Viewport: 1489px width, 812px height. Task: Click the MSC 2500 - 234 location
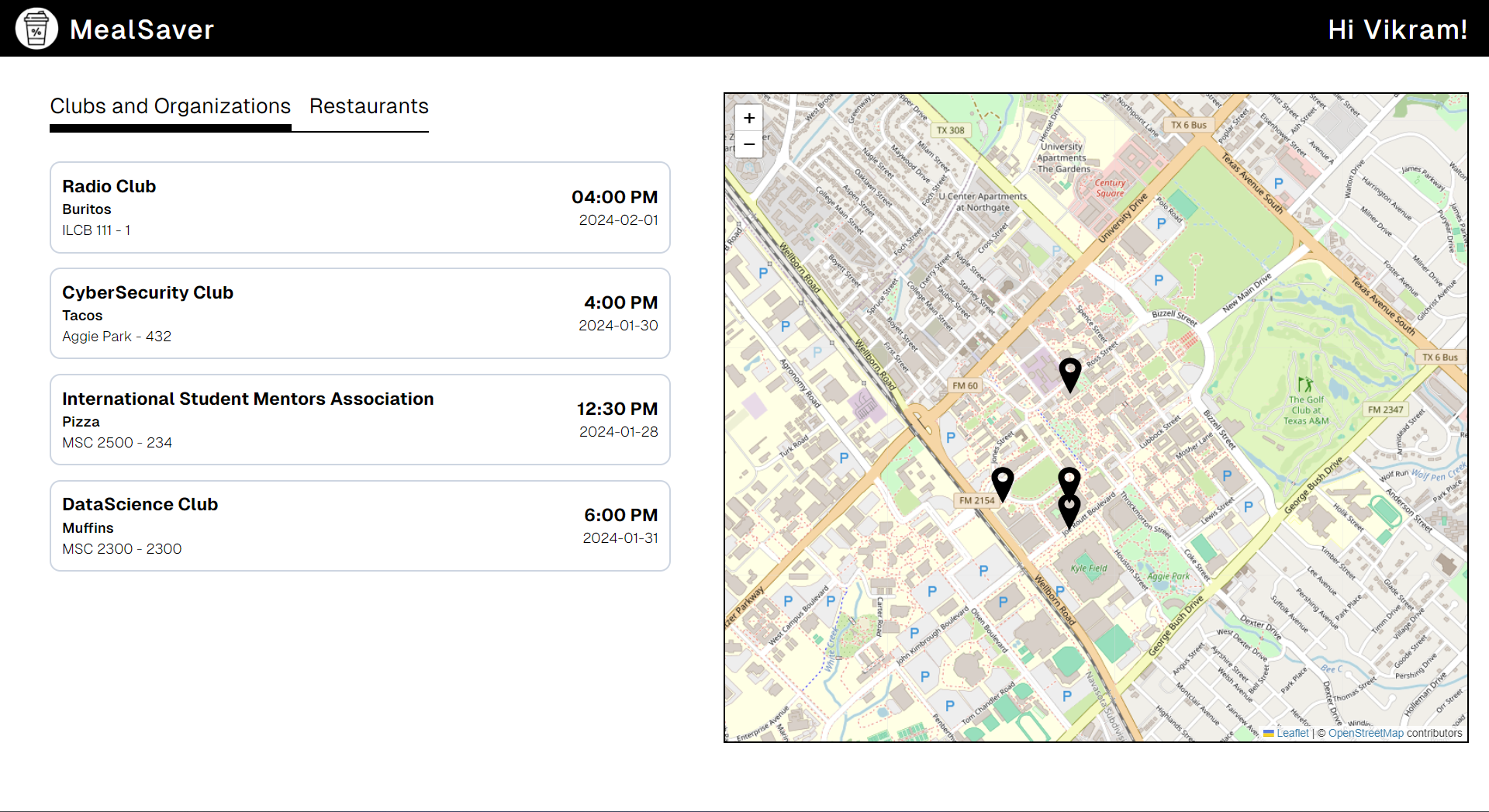[x=117, y=443]
